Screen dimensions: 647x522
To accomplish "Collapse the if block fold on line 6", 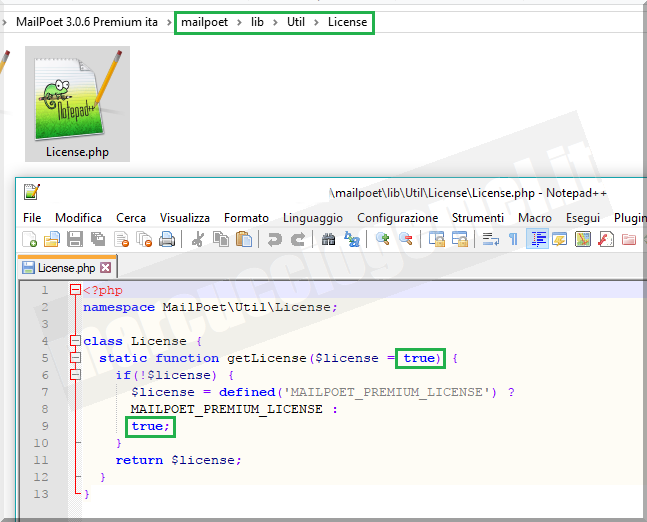I will [75, 375].
